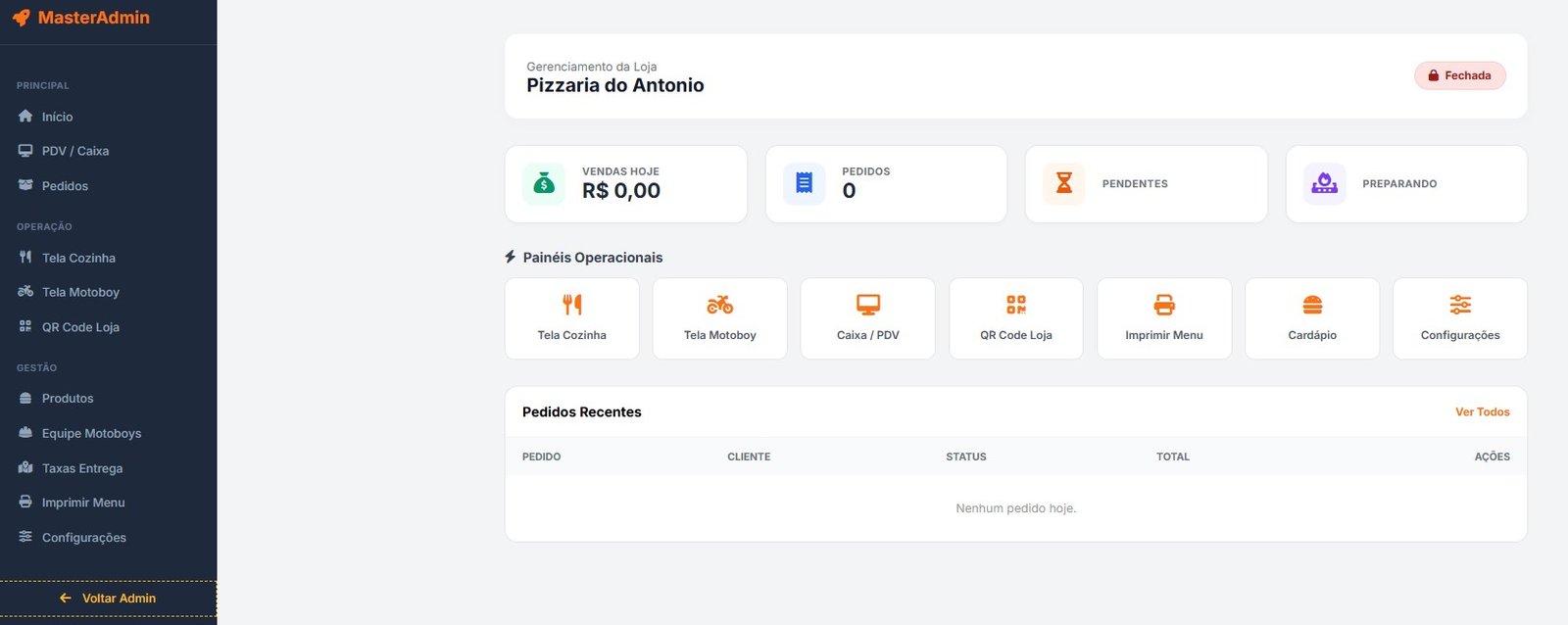1568x625 pixels.
Task: Click the Ver Todos link
Action: point(1482,412)
